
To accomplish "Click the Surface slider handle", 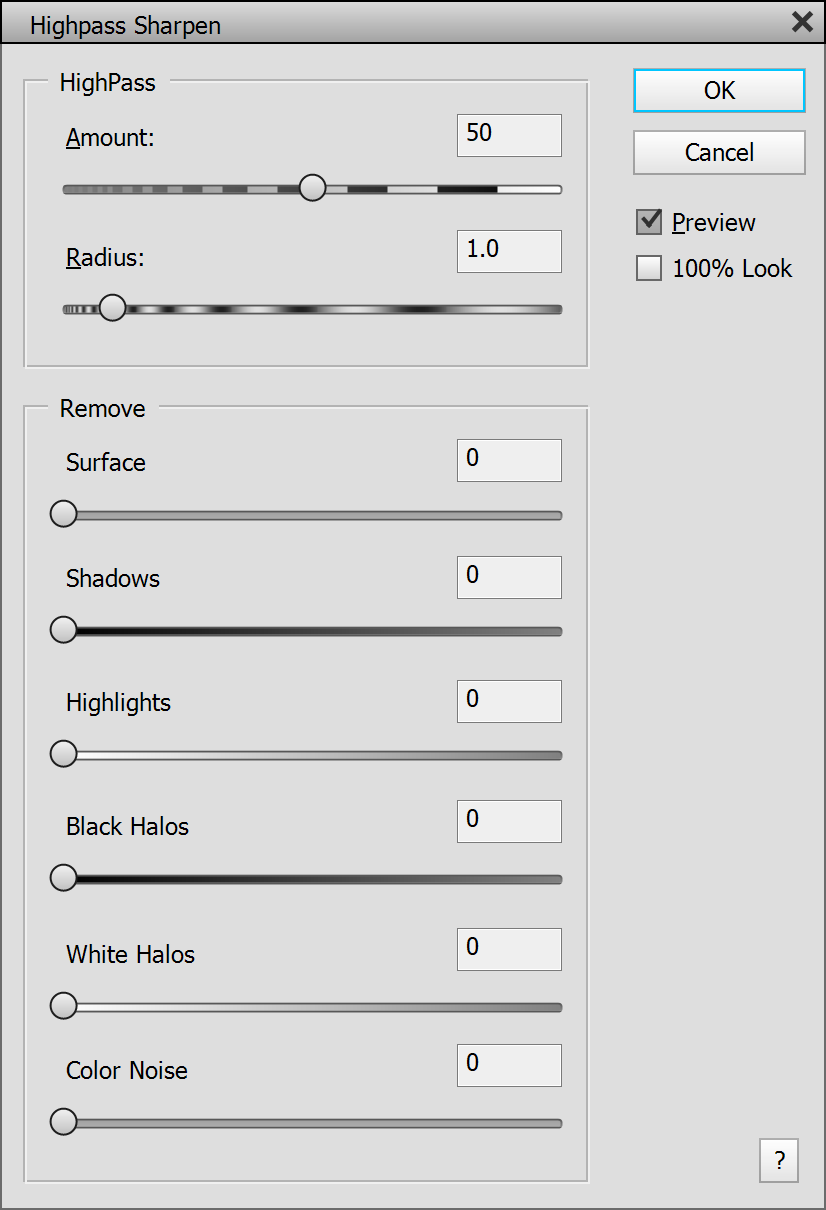I will coord(64,514).
